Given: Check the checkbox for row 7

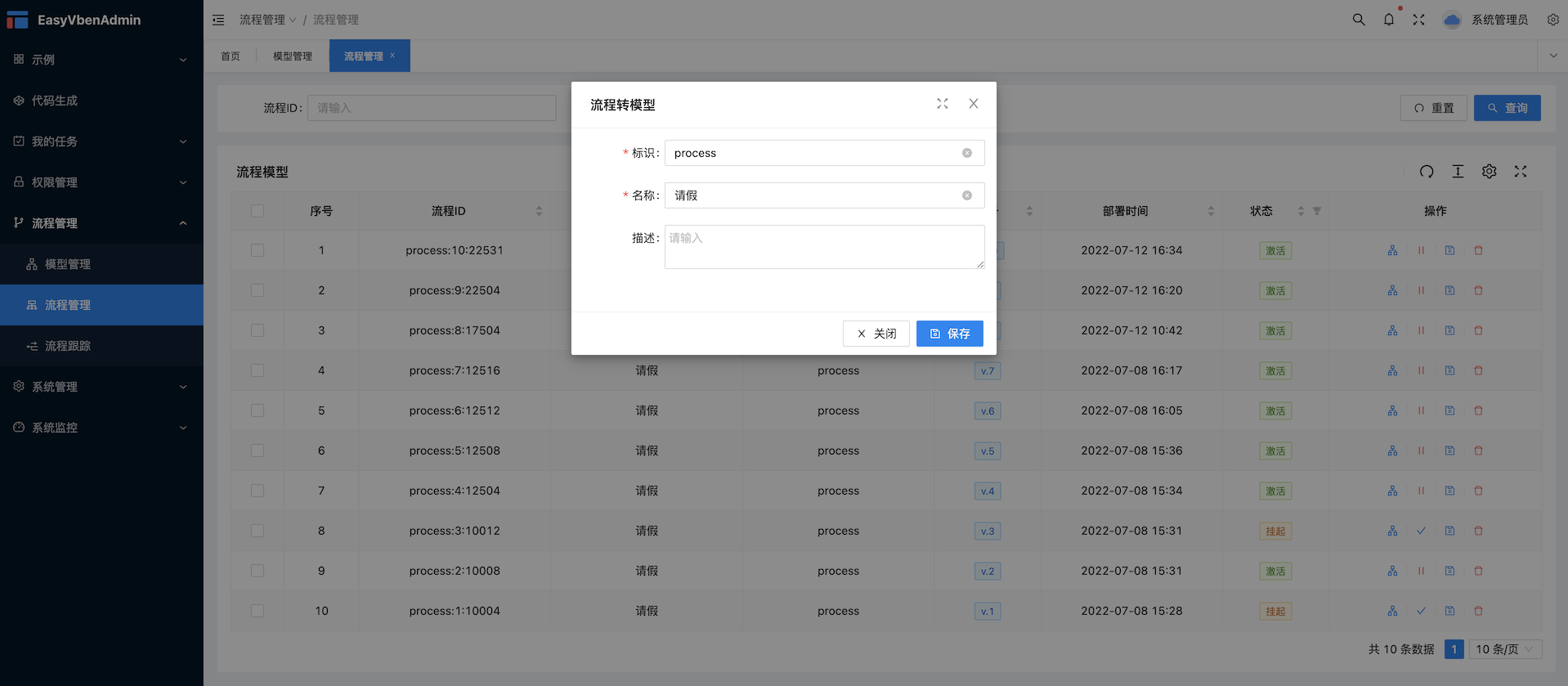Looking at the screenshot, I should [x=258, y=491].
